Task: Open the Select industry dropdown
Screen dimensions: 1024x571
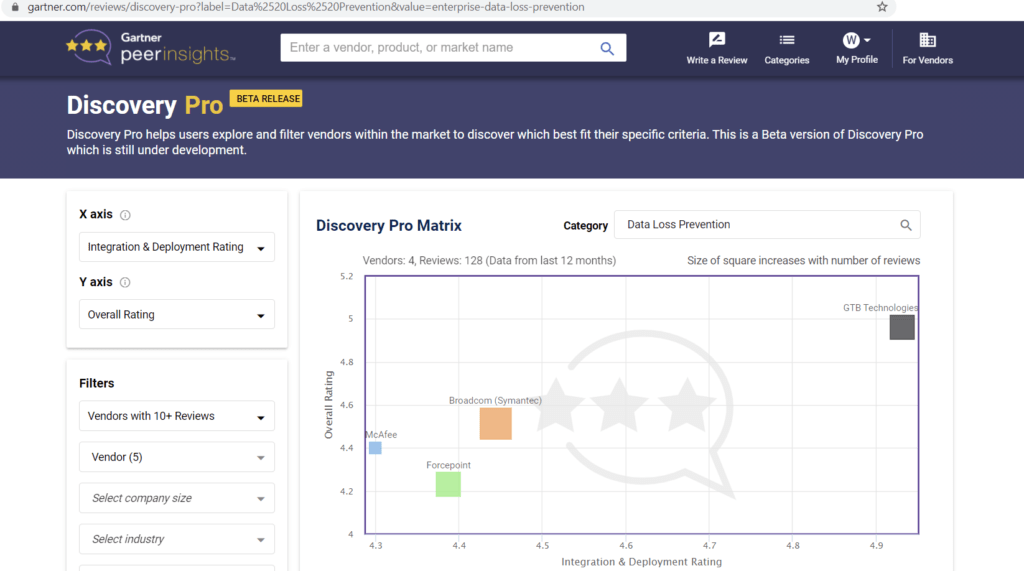Action: (176, 539)
